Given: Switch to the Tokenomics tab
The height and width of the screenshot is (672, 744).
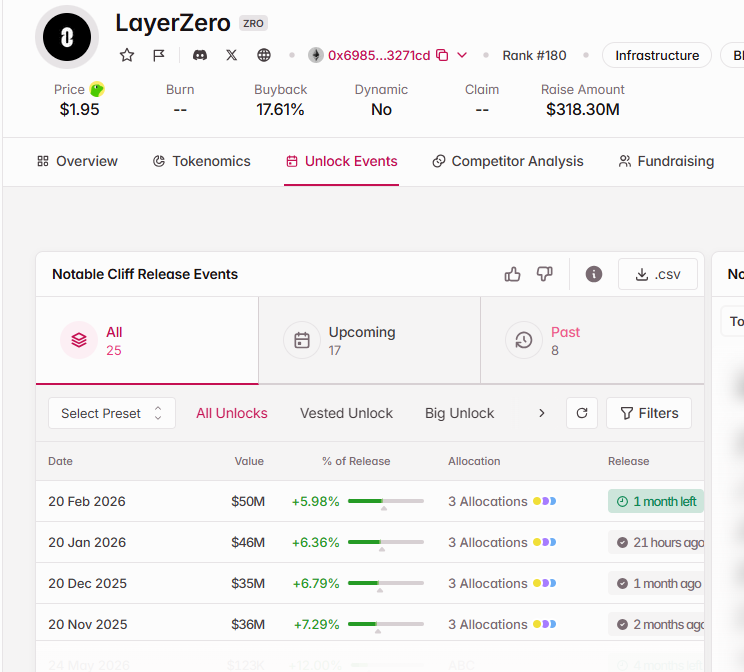Looking at the screenshot, I should 201,161.
